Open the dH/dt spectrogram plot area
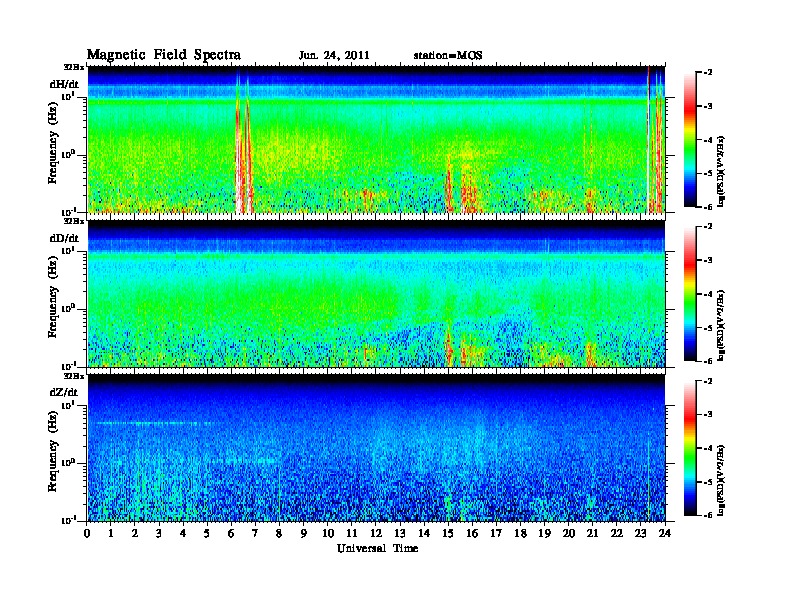This screenshot has width=792, height=612. 377,139
